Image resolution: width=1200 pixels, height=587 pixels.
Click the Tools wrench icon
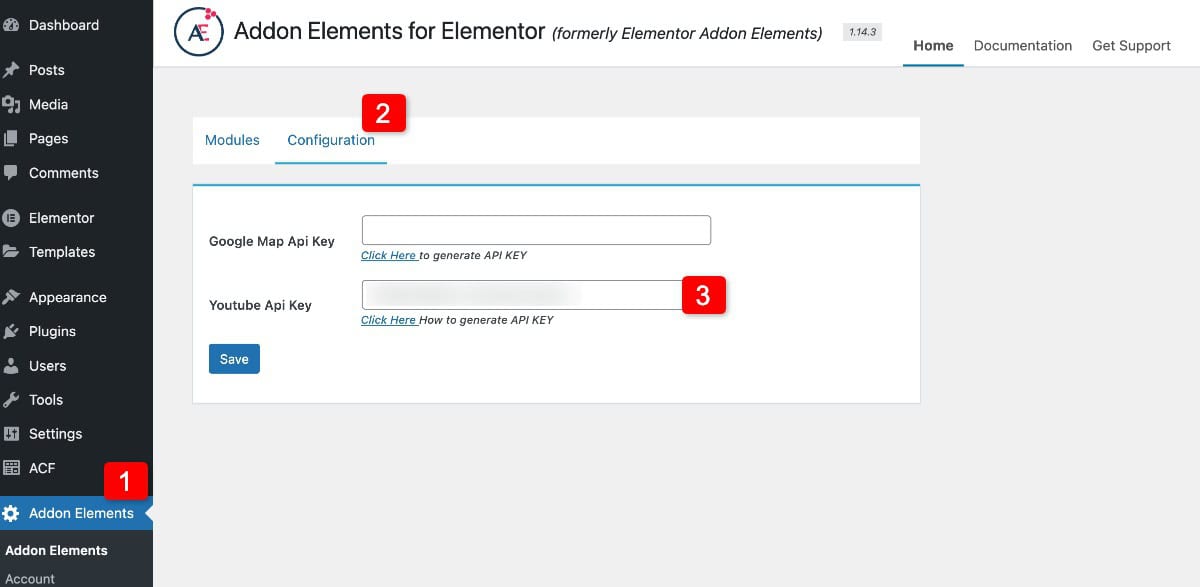pos(11,399)
